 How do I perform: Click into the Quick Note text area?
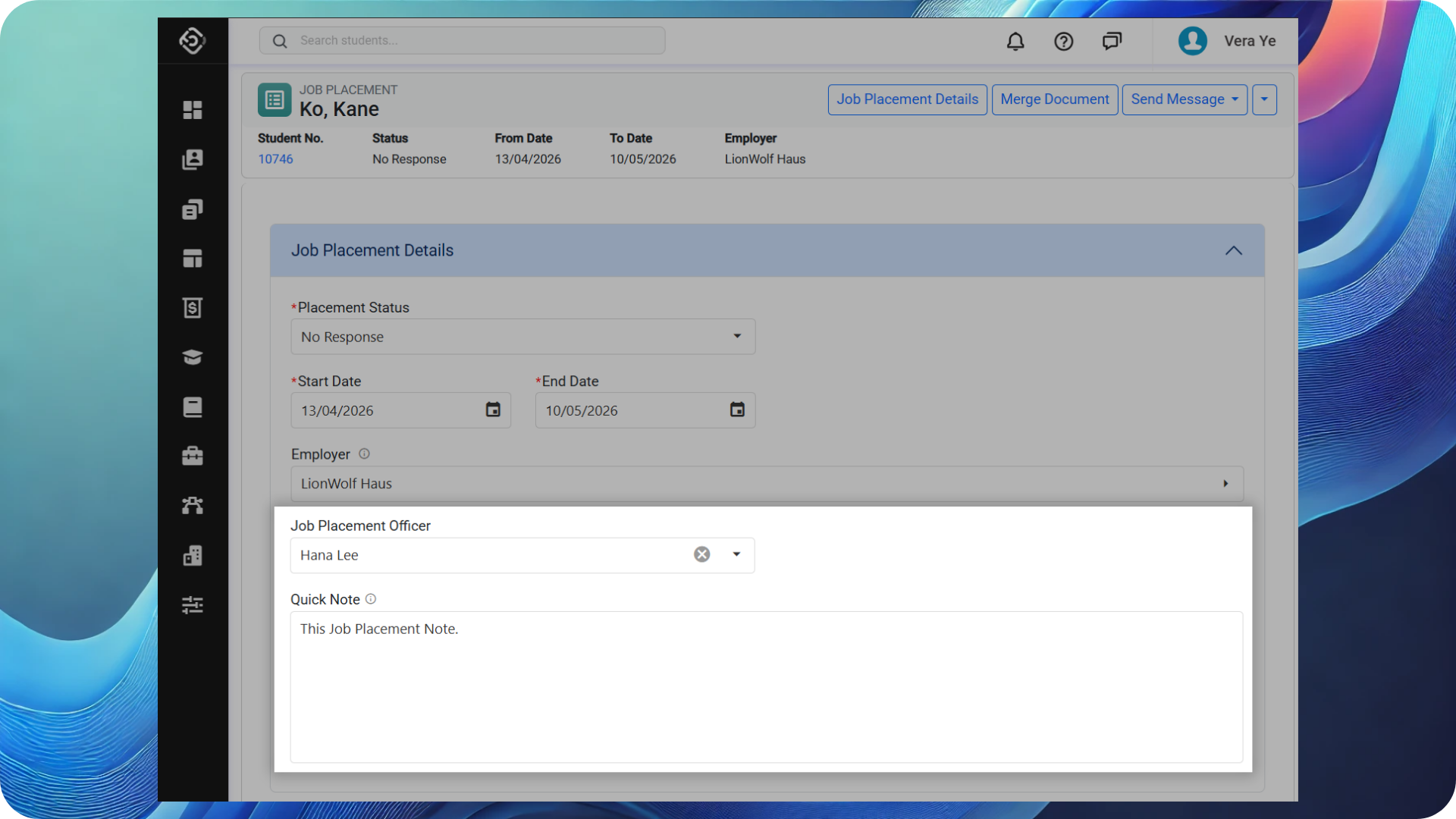coord(766,686)
